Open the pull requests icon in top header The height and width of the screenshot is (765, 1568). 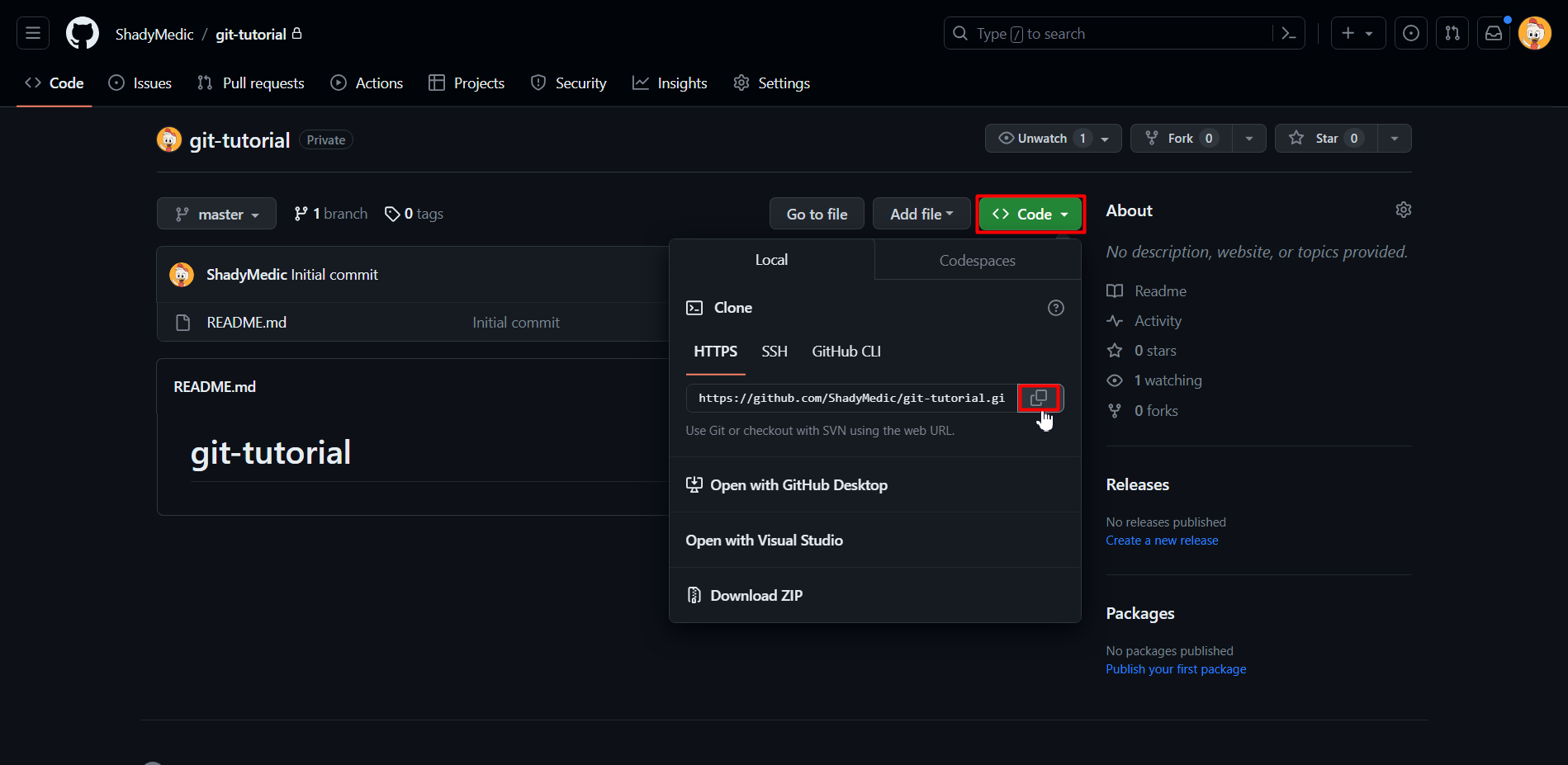(1452, 34)
